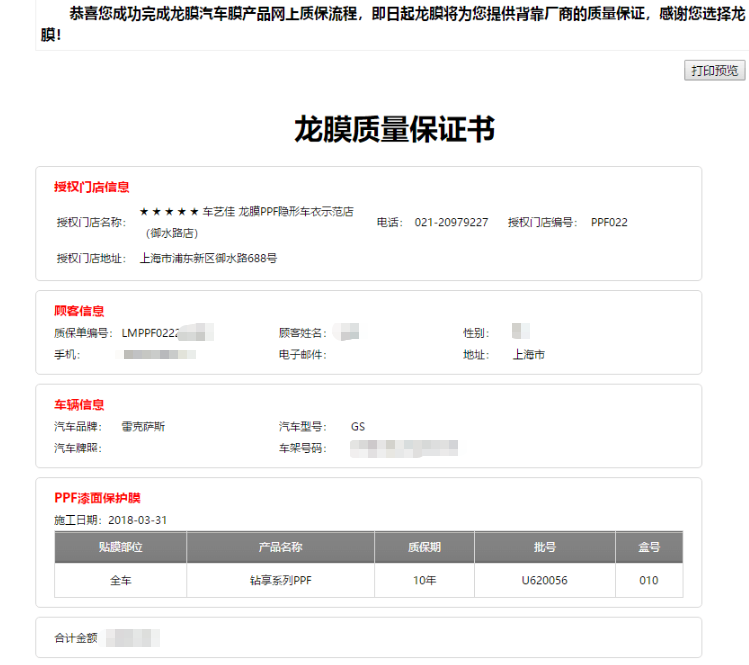
Task: Click the 全车 table cell
Action: point(120,580)
